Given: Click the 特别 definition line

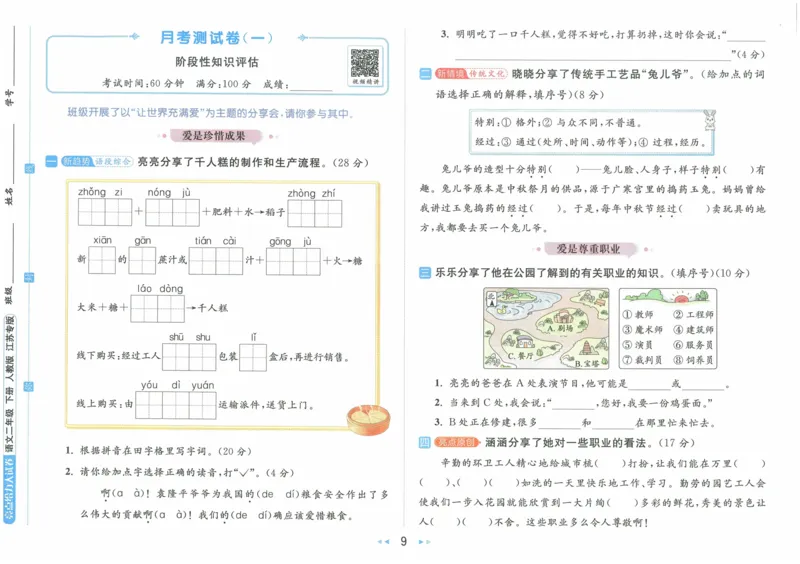Looking at the screenshot, I should (558, 122).
